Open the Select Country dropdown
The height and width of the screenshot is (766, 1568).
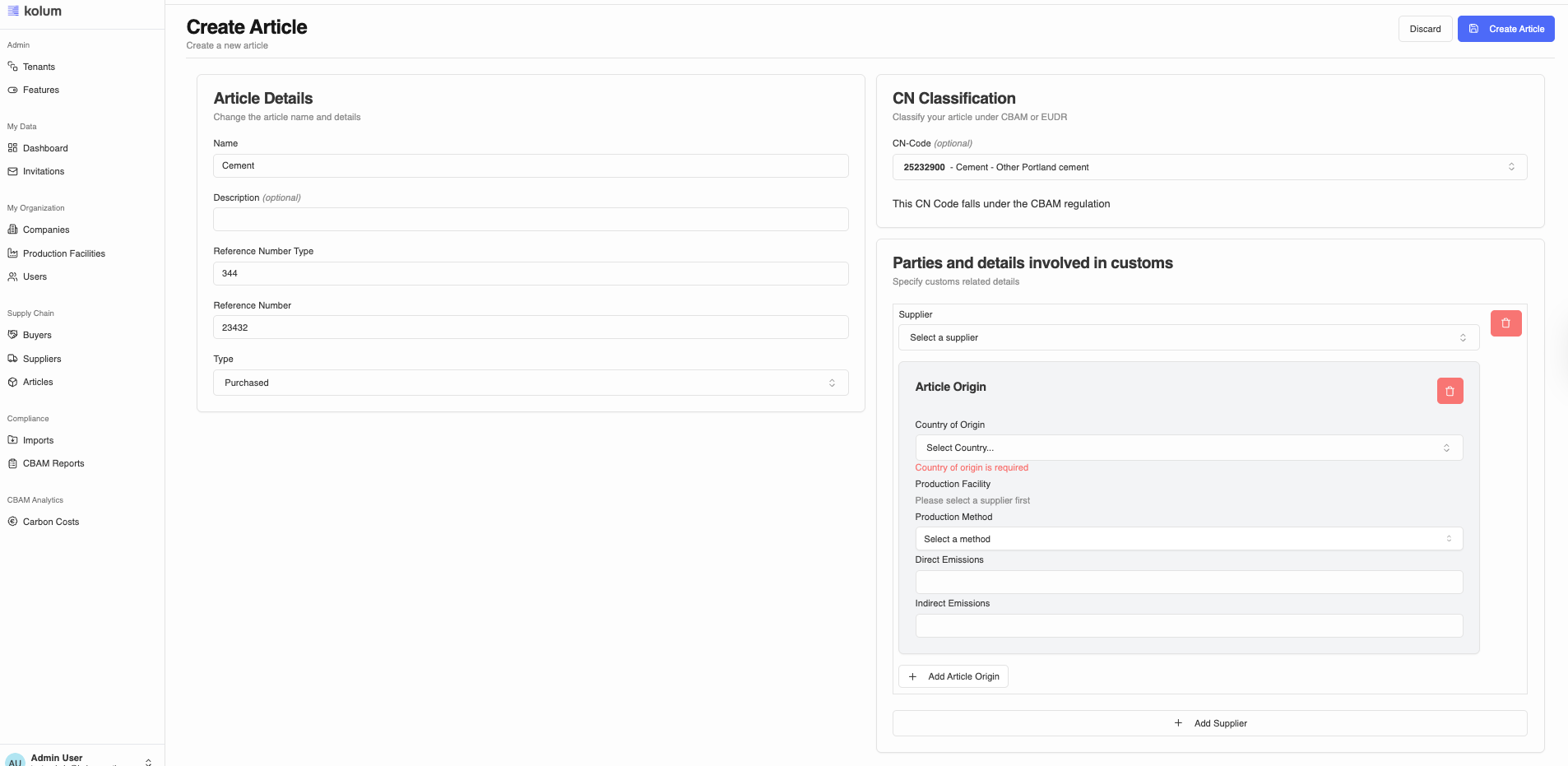coord(1188,448)
